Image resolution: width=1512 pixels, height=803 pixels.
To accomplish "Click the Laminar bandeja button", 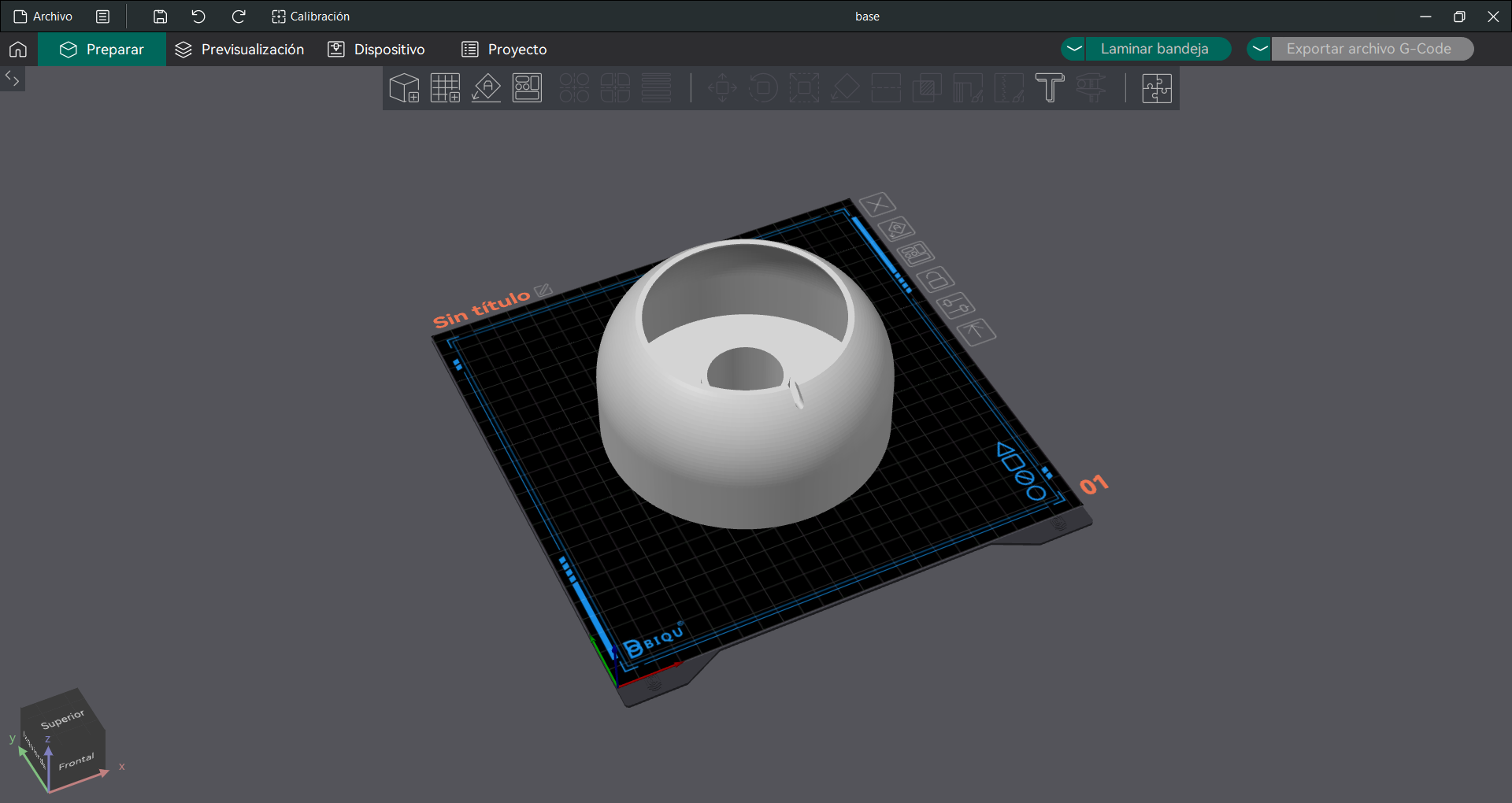I will (x=1154, y=49).
